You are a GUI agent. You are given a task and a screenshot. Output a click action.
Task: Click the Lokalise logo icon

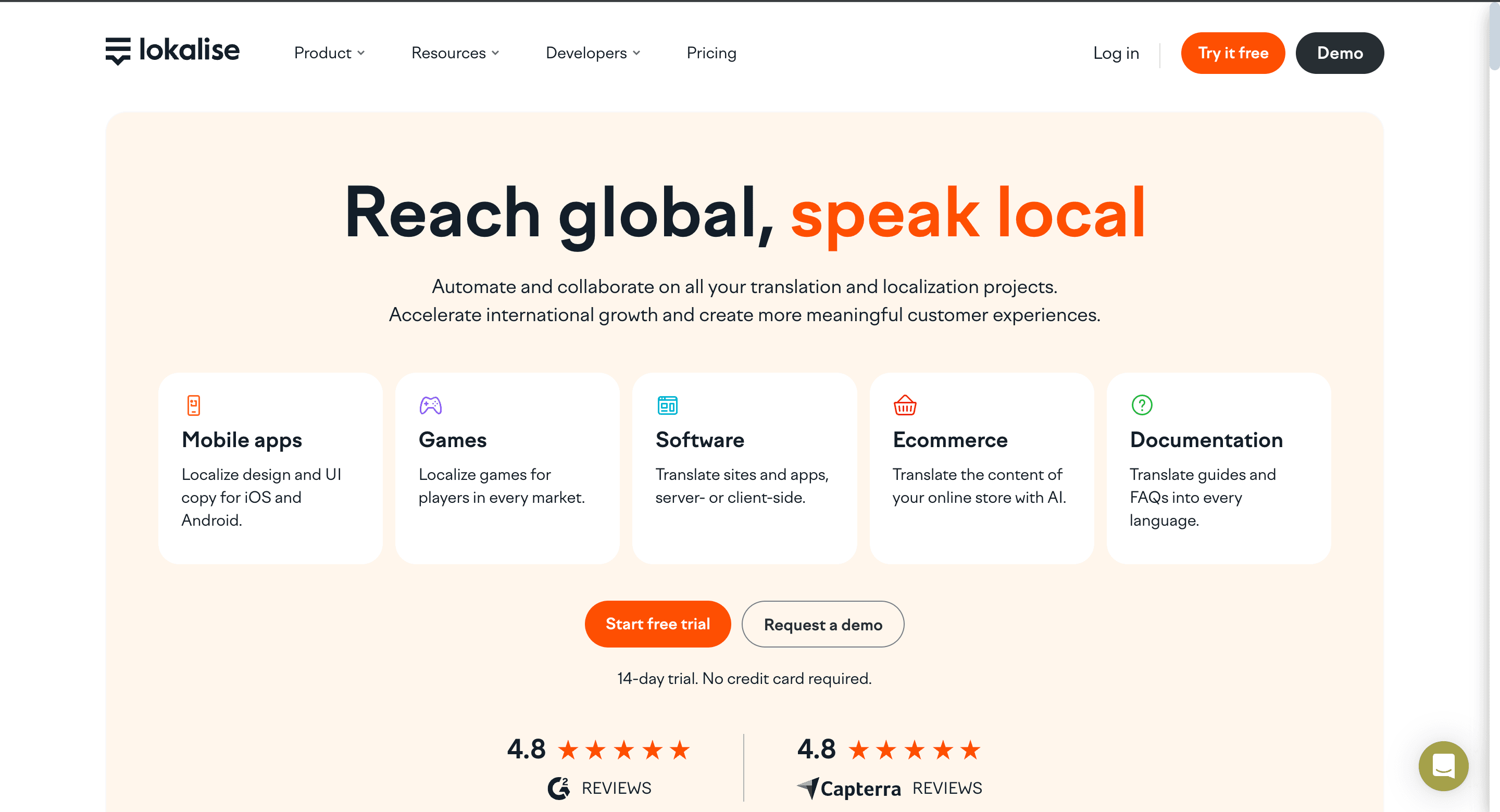point(118,51)
